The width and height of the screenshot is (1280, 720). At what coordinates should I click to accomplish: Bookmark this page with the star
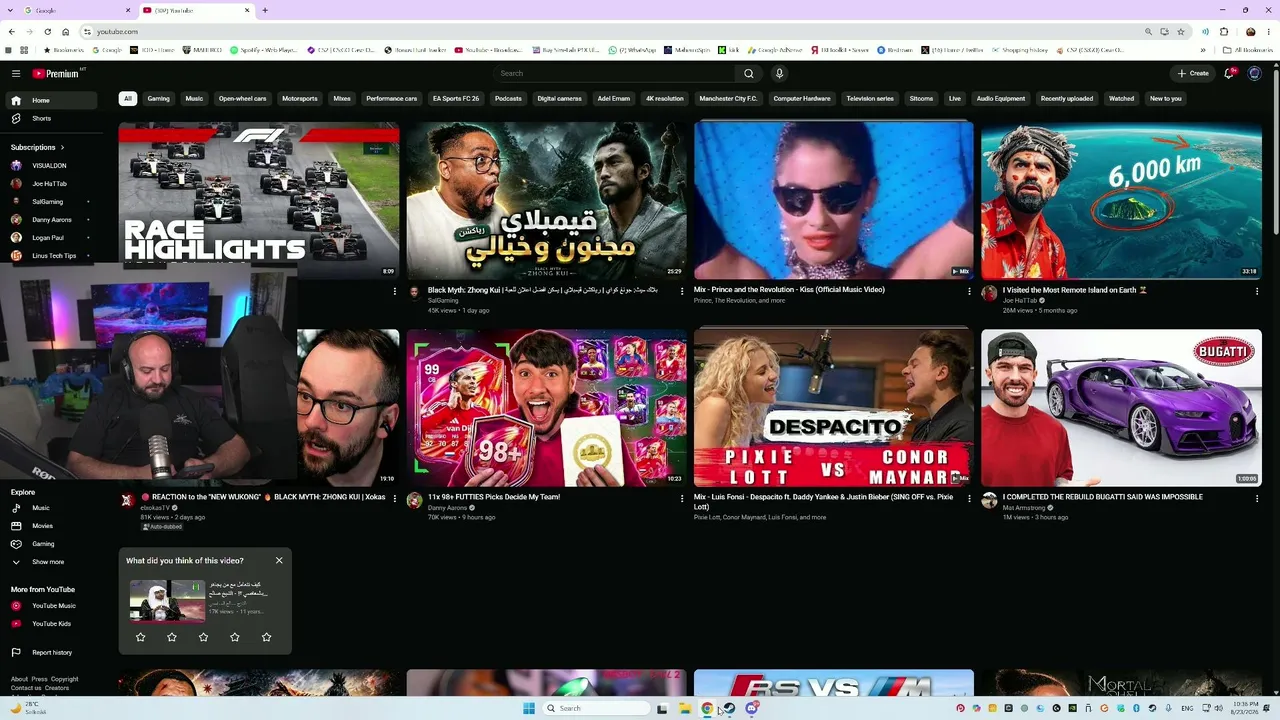click(1181, 31)
